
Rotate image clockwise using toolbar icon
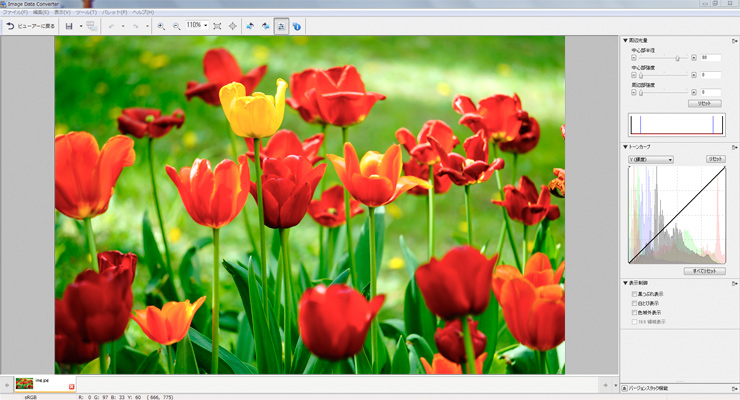click(265, 26)
